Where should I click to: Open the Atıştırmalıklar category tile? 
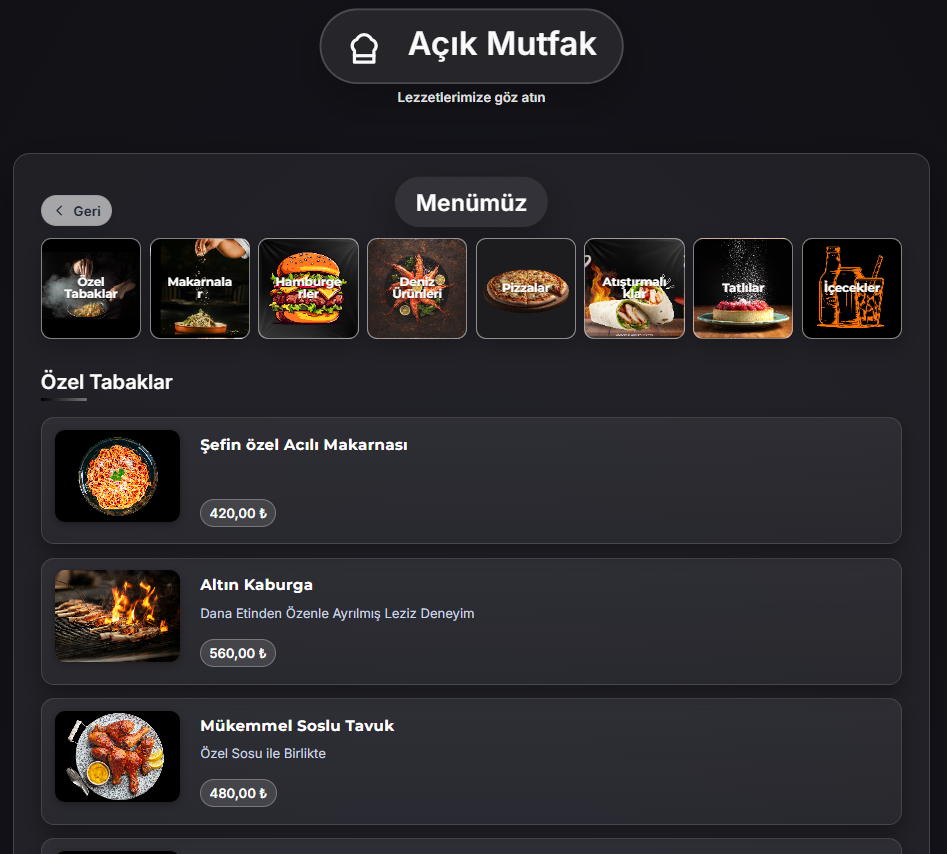point(634,288)
